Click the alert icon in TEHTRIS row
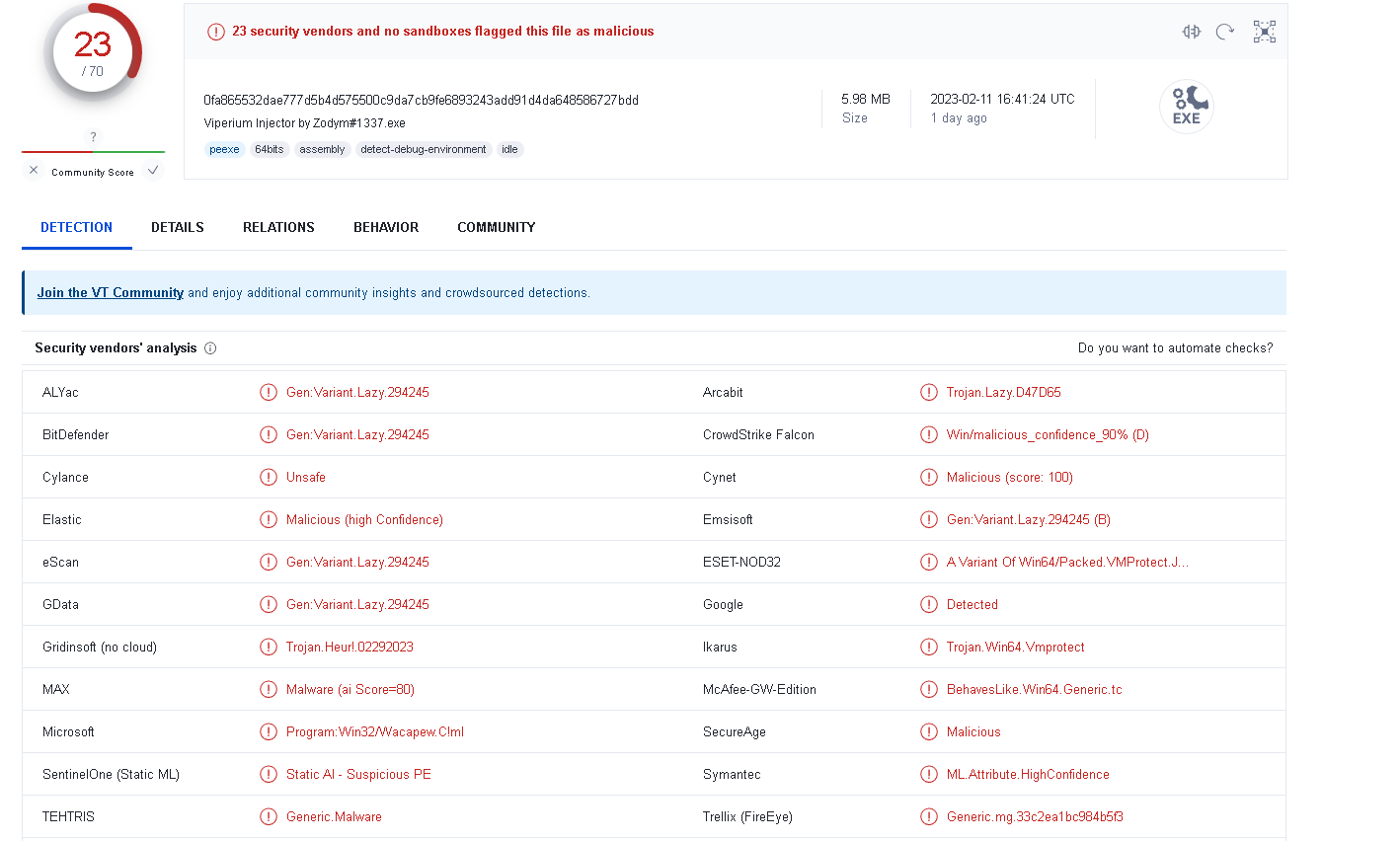Screen dimensions: 1400x841 tap(269, 816)
